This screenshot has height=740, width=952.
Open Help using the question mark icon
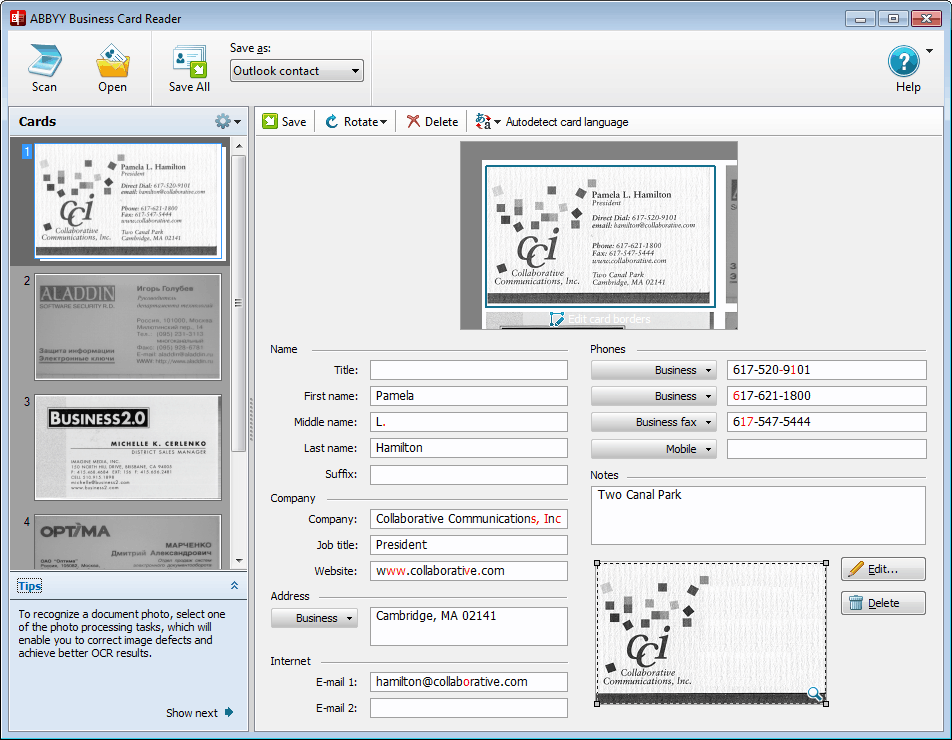coord(904,62)
